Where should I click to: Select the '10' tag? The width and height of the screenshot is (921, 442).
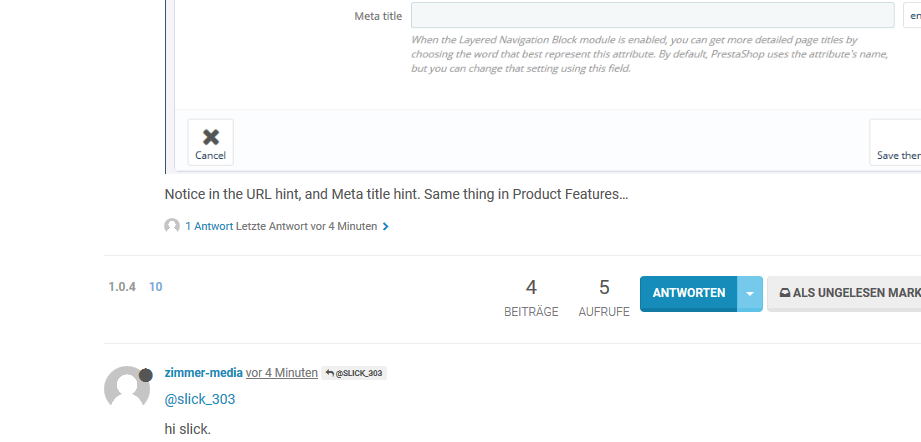pos(156,287)
